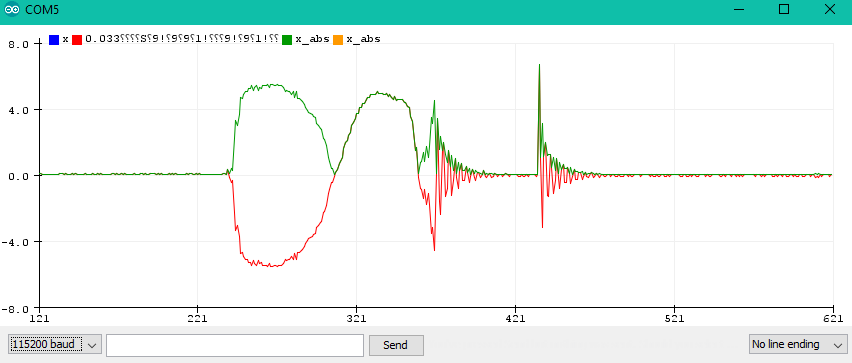Focus the serial message input field
852x363 pixels.
click(x=235, y=345)
